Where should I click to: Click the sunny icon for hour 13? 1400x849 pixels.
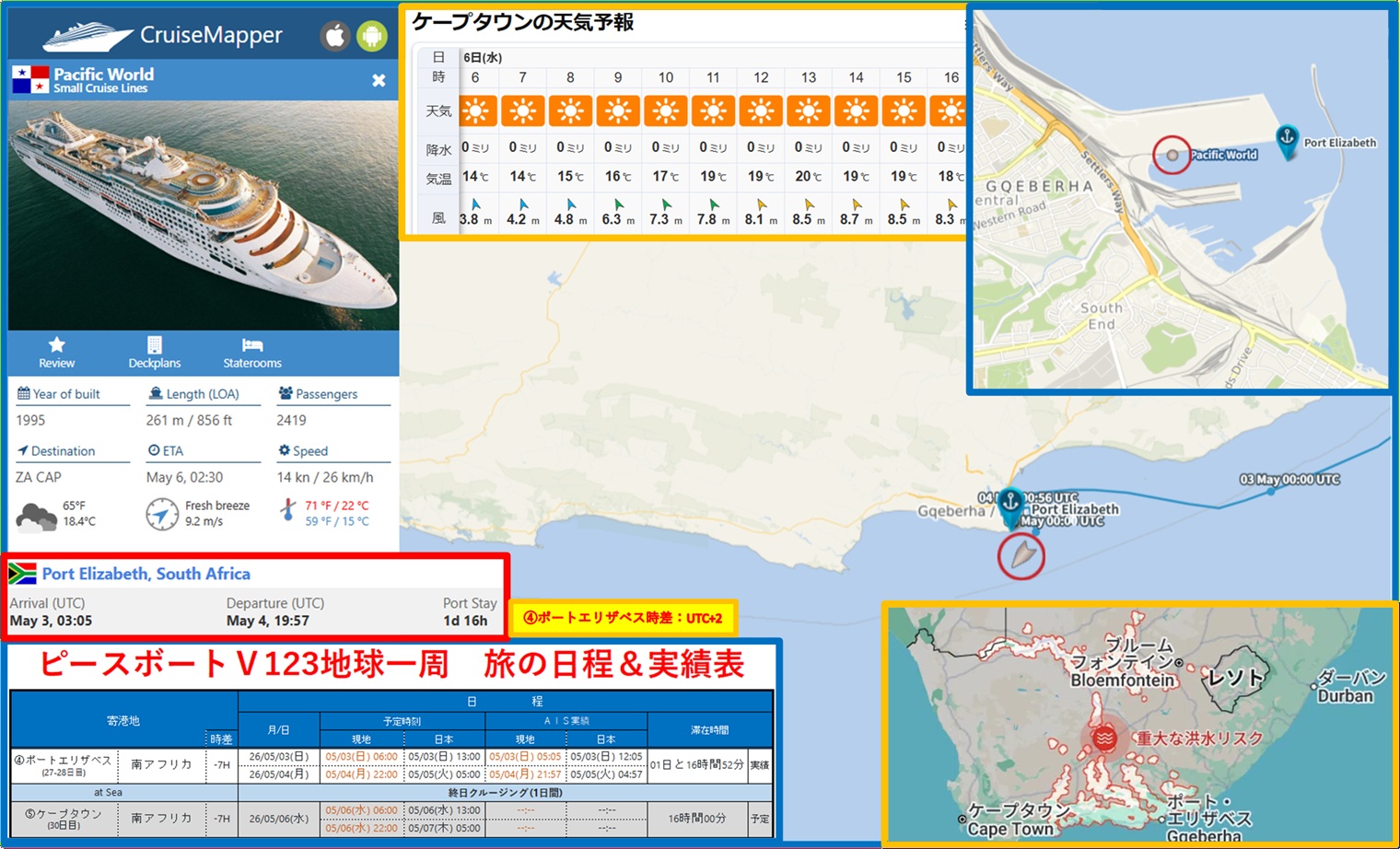(808, 111)
